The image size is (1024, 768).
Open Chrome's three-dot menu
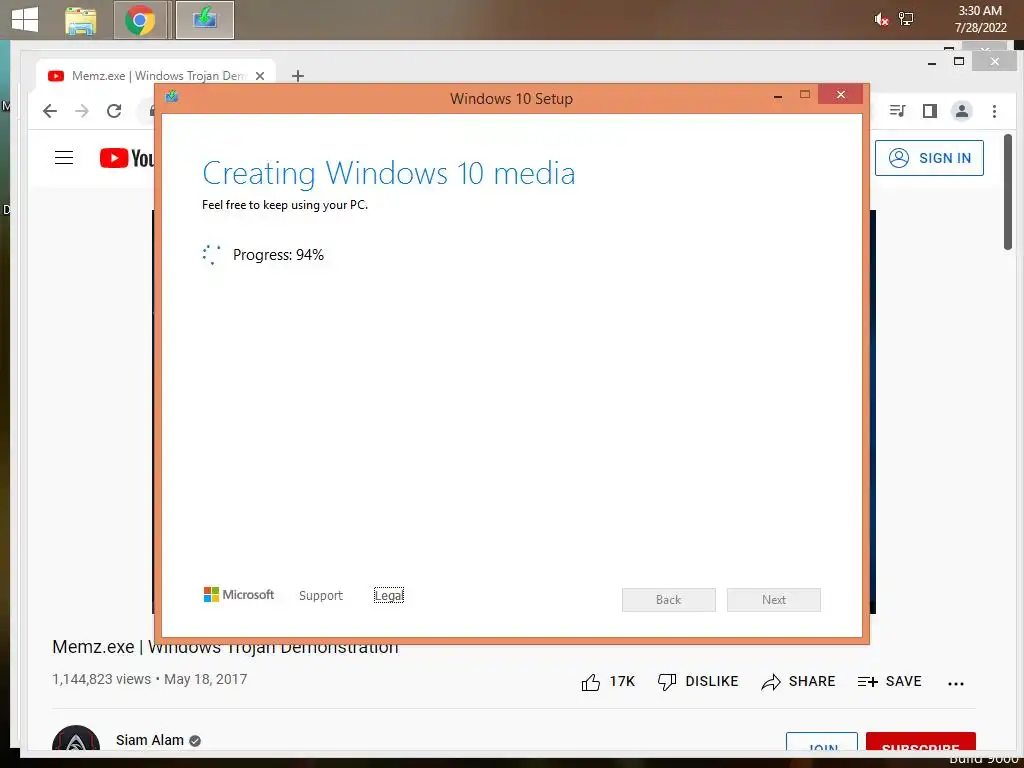coord(994,111)
